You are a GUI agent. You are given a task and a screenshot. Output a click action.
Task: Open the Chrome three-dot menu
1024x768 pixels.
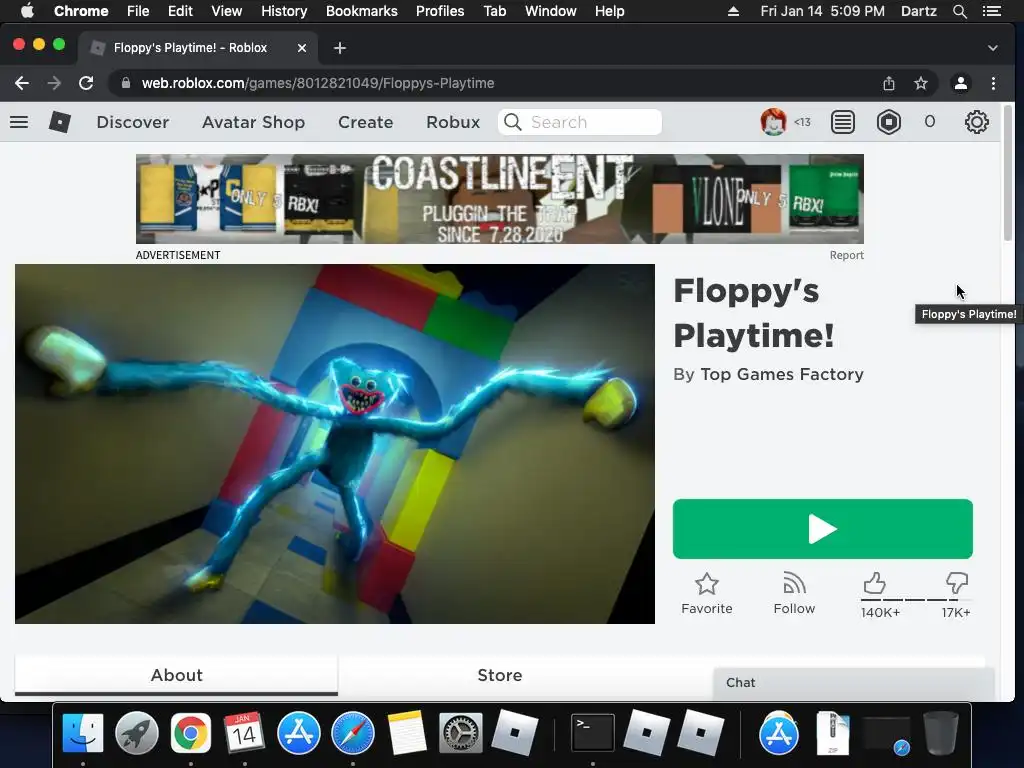point(993,83)
